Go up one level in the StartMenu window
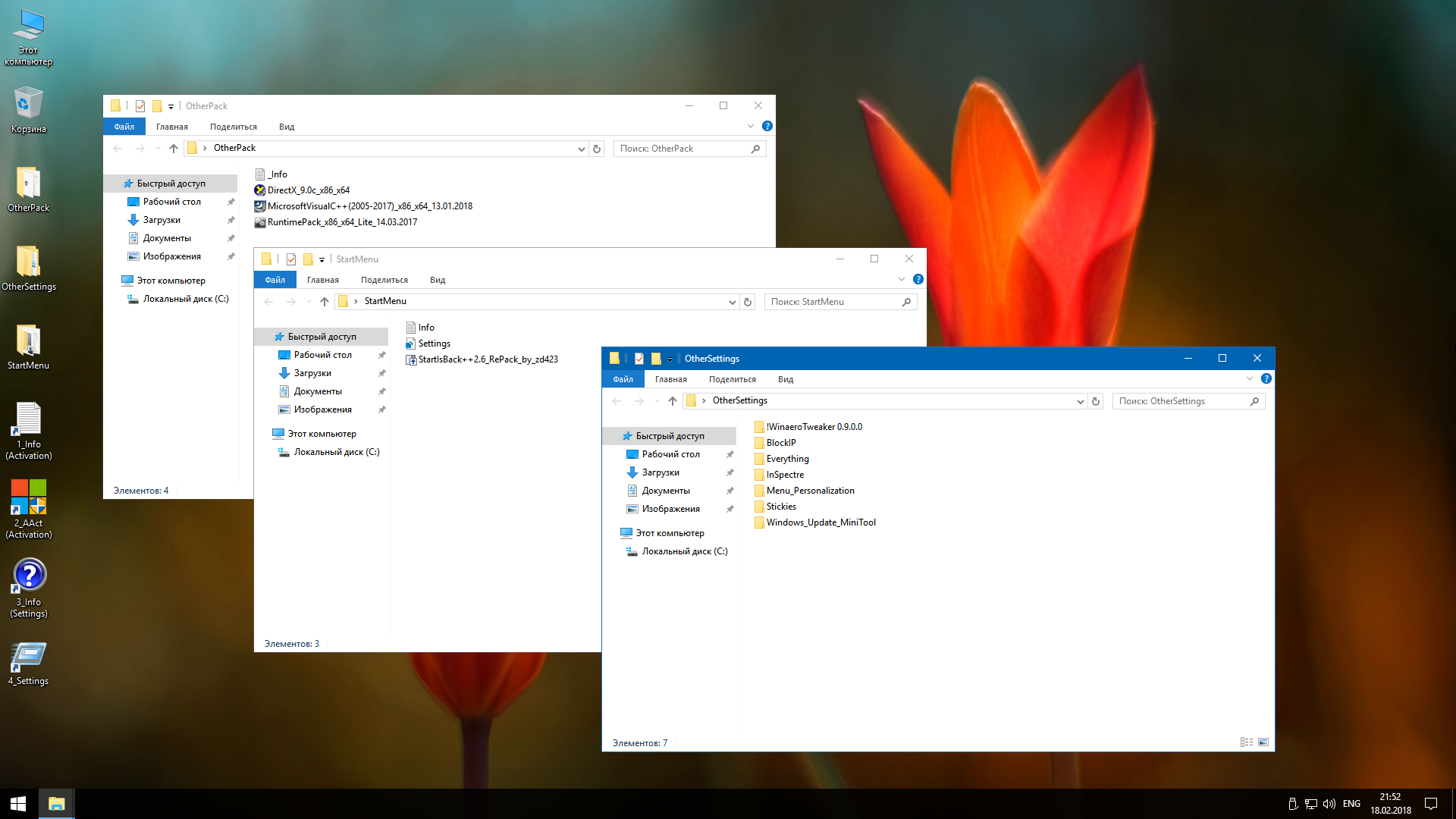The image size is (1456, 819). tap(325, 302)
